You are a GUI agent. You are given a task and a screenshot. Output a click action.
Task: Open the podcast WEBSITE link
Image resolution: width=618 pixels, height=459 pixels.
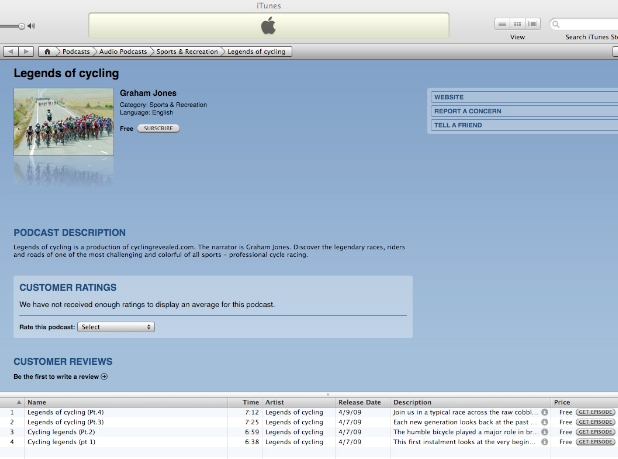[x=524, y=97]
